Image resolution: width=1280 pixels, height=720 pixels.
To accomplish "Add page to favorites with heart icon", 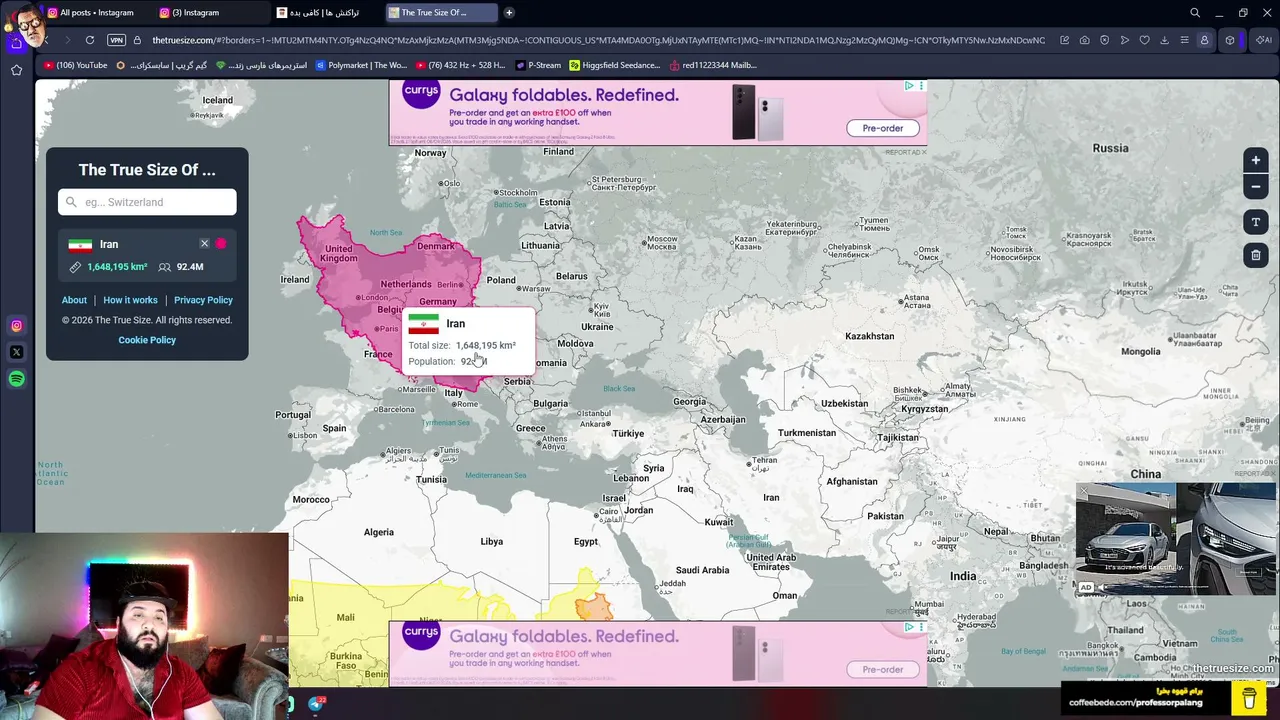I will 1144,40.
